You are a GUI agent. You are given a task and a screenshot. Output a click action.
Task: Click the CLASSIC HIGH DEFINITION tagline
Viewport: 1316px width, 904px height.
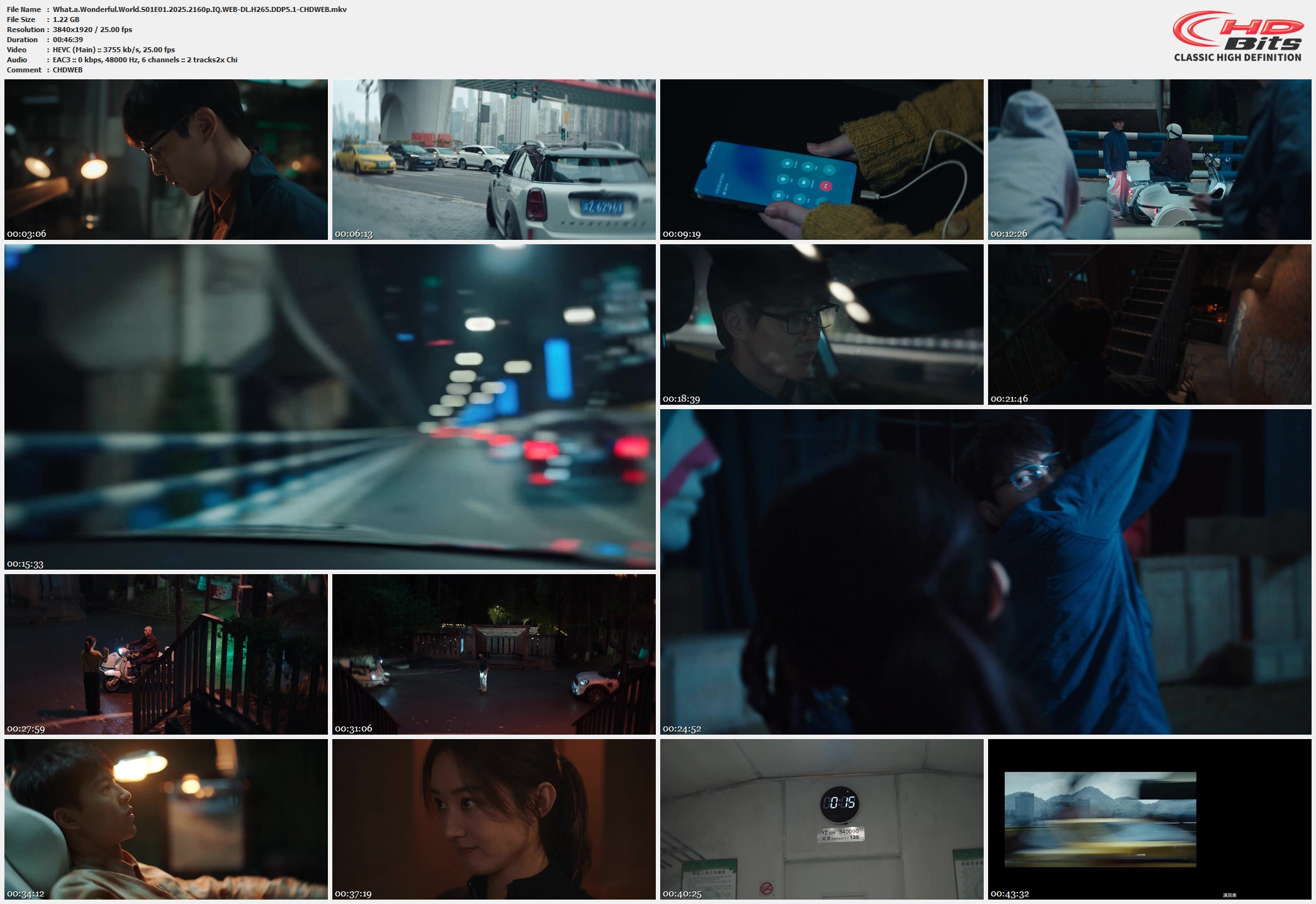pyautogui.click(x=1237, y=57)
